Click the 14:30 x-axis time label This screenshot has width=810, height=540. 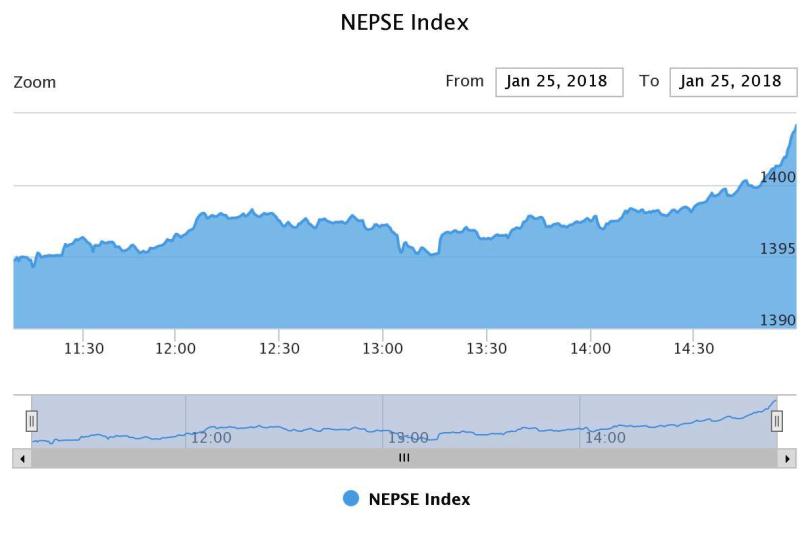click(x=694, y=348)
